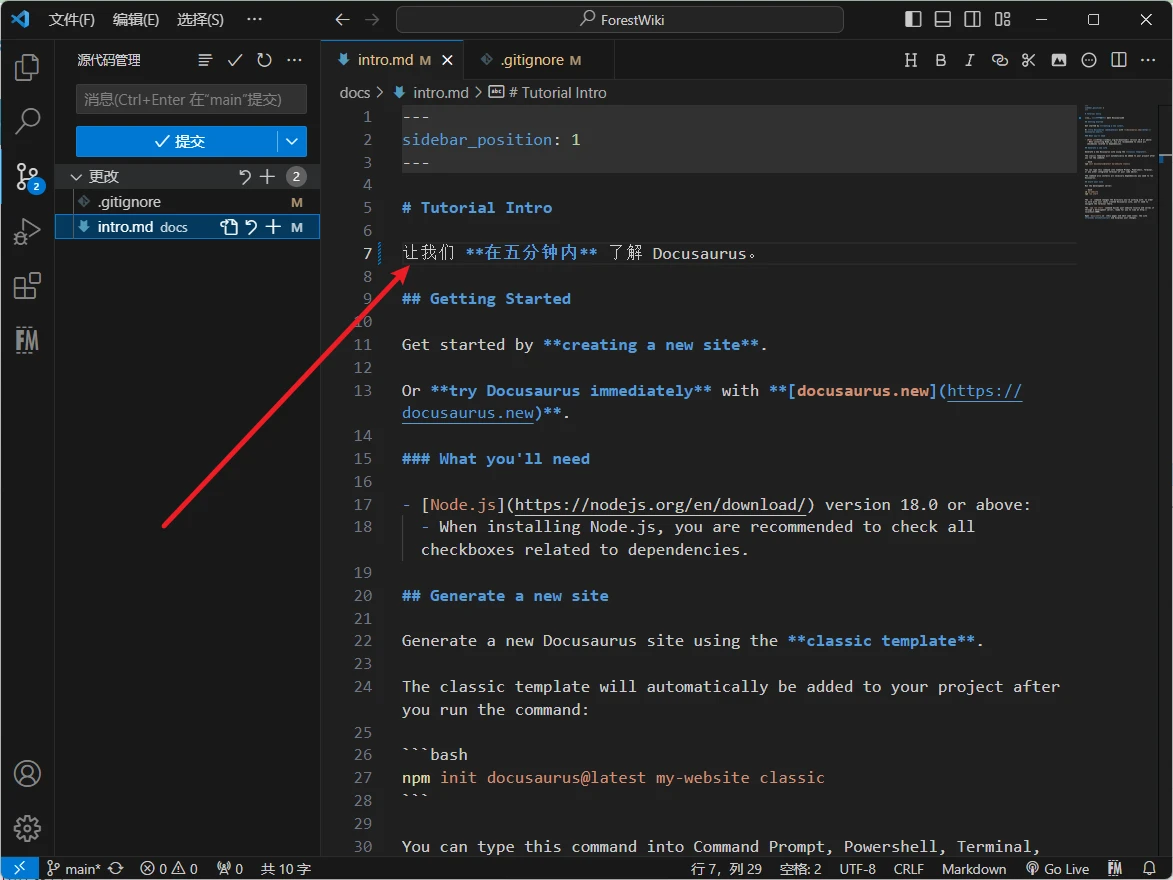Click the commit message input field
The width and height of the screenshot is (1173, 880).
[x=191, y=99]
